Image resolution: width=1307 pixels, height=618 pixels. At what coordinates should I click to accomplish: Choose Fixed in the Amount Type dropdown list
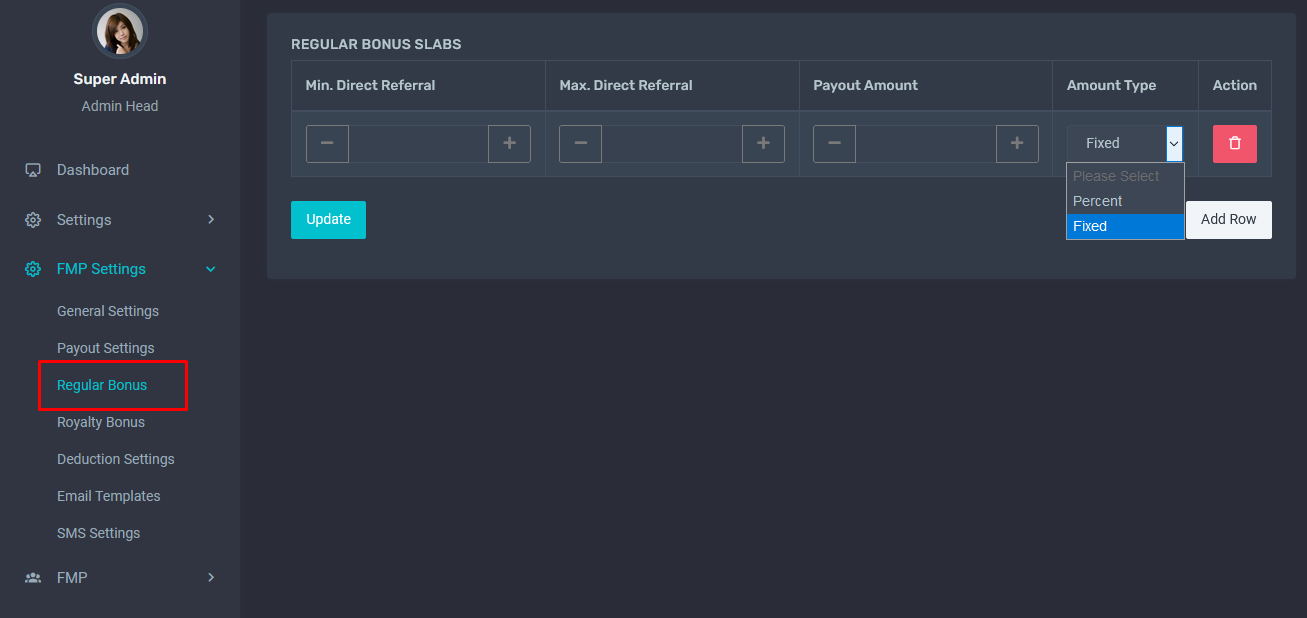(1090, 226)
